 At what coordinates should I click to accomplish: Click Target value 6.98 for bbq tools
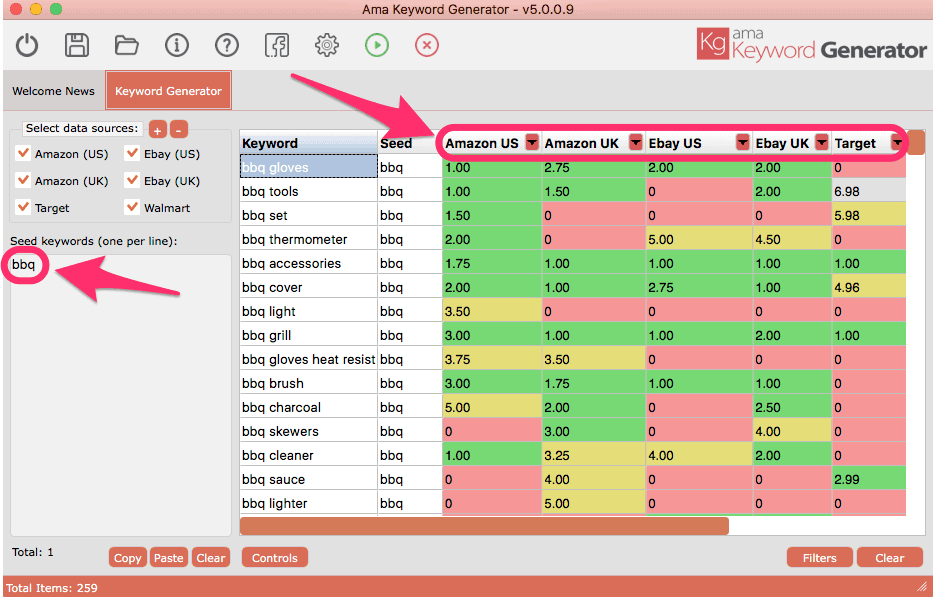click(x=869, y=191)
